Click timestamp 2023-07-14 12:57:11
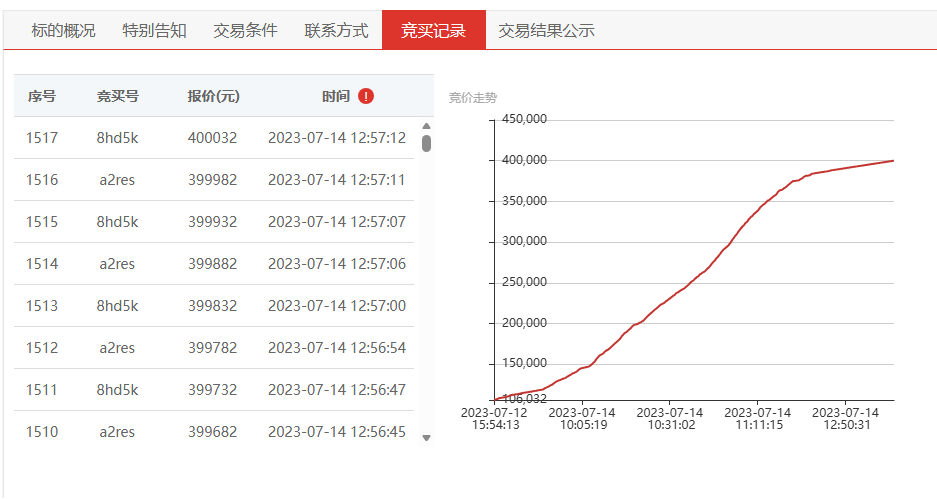Image resolution: width=937 pixels, height=499 pixels. tap(337, 180)
